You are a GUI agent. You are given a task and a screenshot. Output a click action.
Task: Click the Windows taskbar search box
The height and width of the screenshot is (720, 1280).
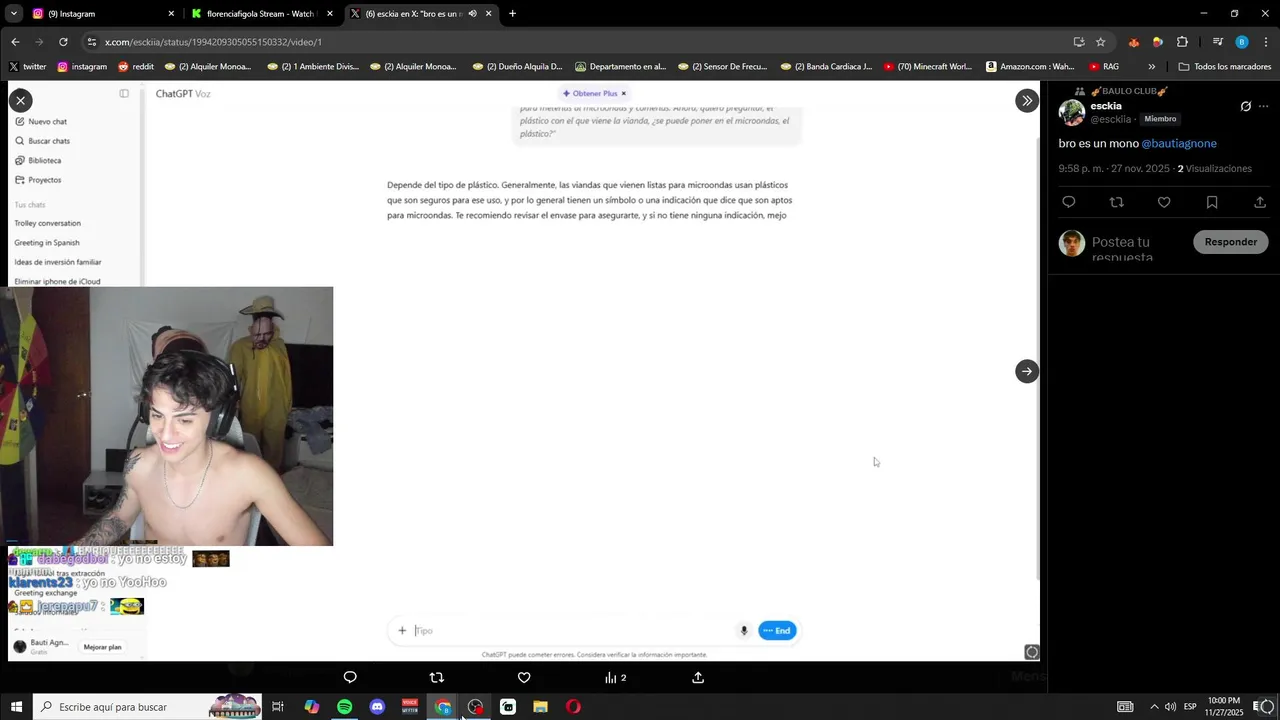pyautogui.click(x=147, y=707)
